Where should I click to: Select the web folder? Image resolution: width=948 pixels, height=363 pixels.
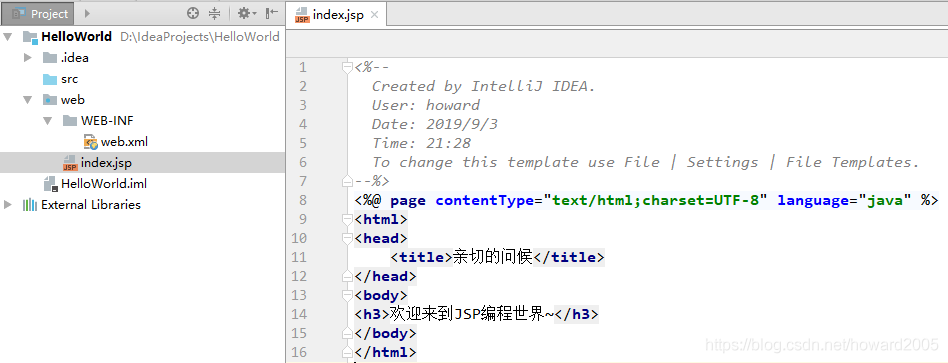point(73,100)
